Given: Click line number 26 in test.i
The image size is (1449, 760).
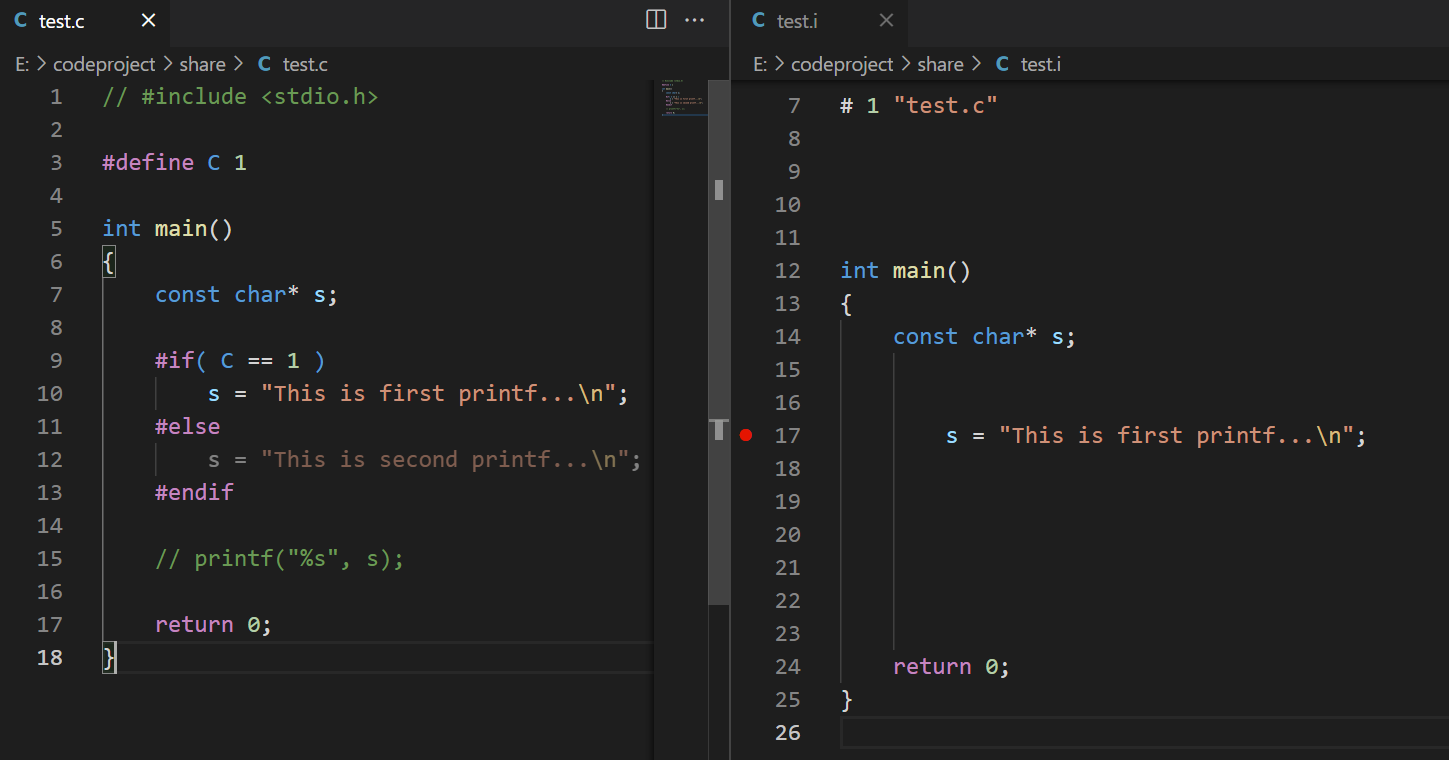Looking at the screenshot, I should [x=788, y=733].
